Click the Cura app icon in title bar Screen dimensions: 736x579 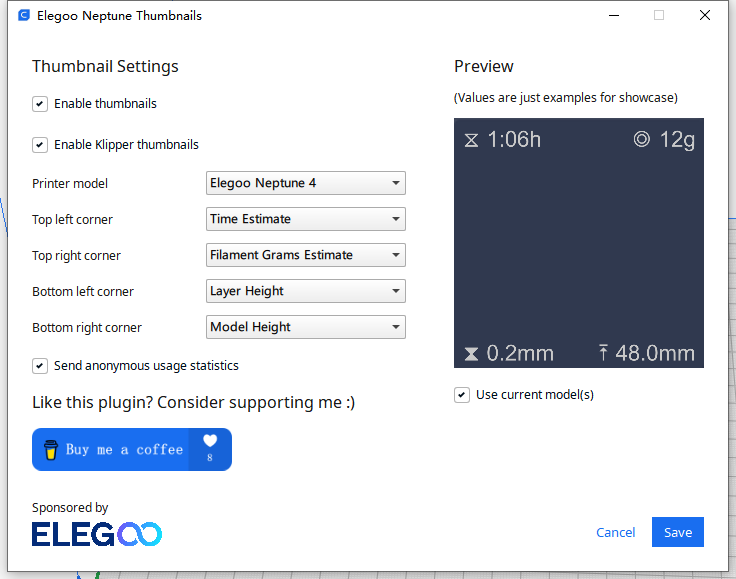pos(24,16)
